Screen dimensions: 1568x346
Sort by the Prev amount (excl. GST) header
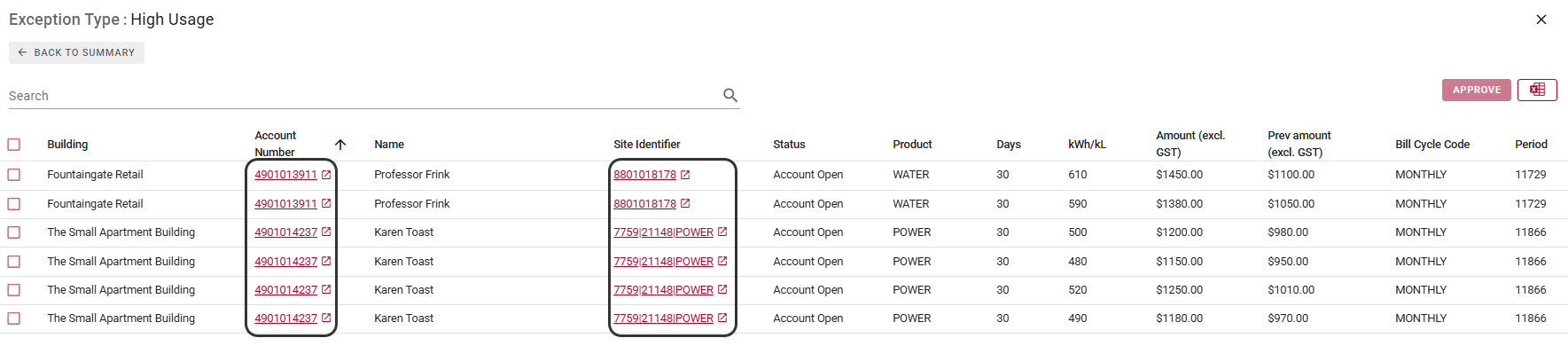pyautogui.click(x=1299, y=144)
